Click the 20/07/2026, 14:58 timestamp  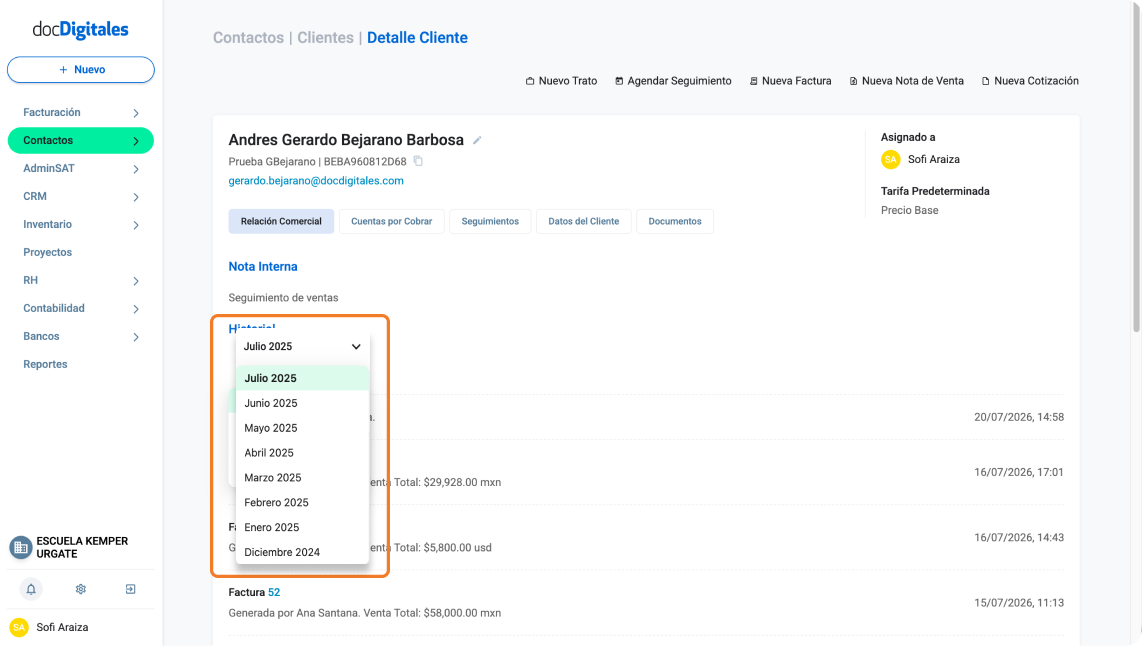coord(1019,417)
